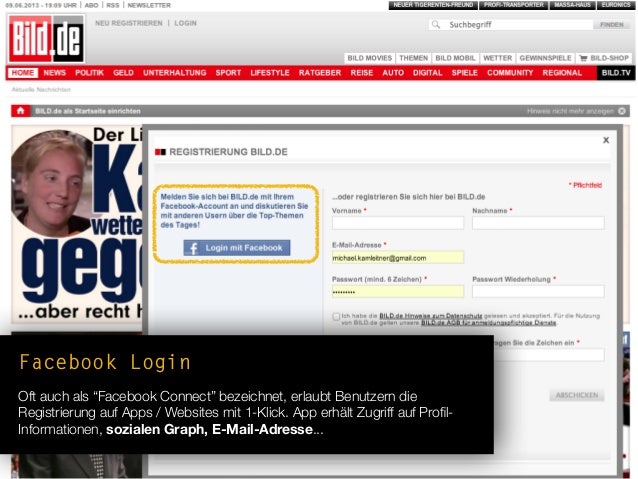Open BILD.TV in the navigation bar
This screenshot has height=479, width=638.
[x=616, y=73]
